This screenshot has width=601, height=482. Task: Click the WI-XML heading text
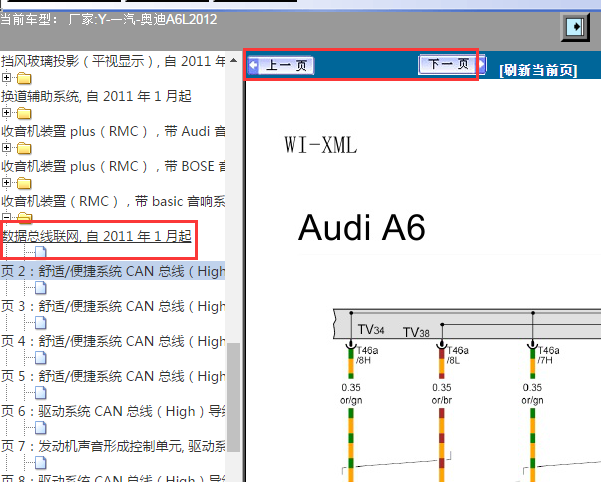pyautogui.click(x=320, y=145)
